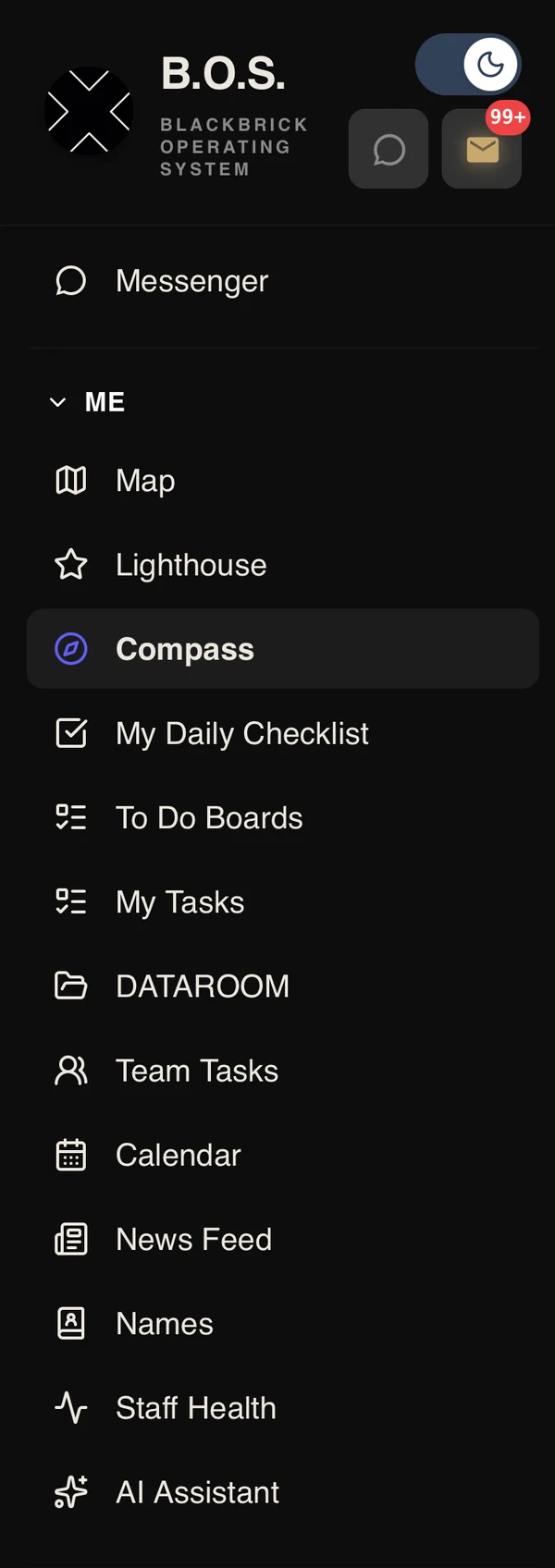Click the Lighthouse star icon
The width and height of the screenshot is (555, 1568).
point(71,565)
